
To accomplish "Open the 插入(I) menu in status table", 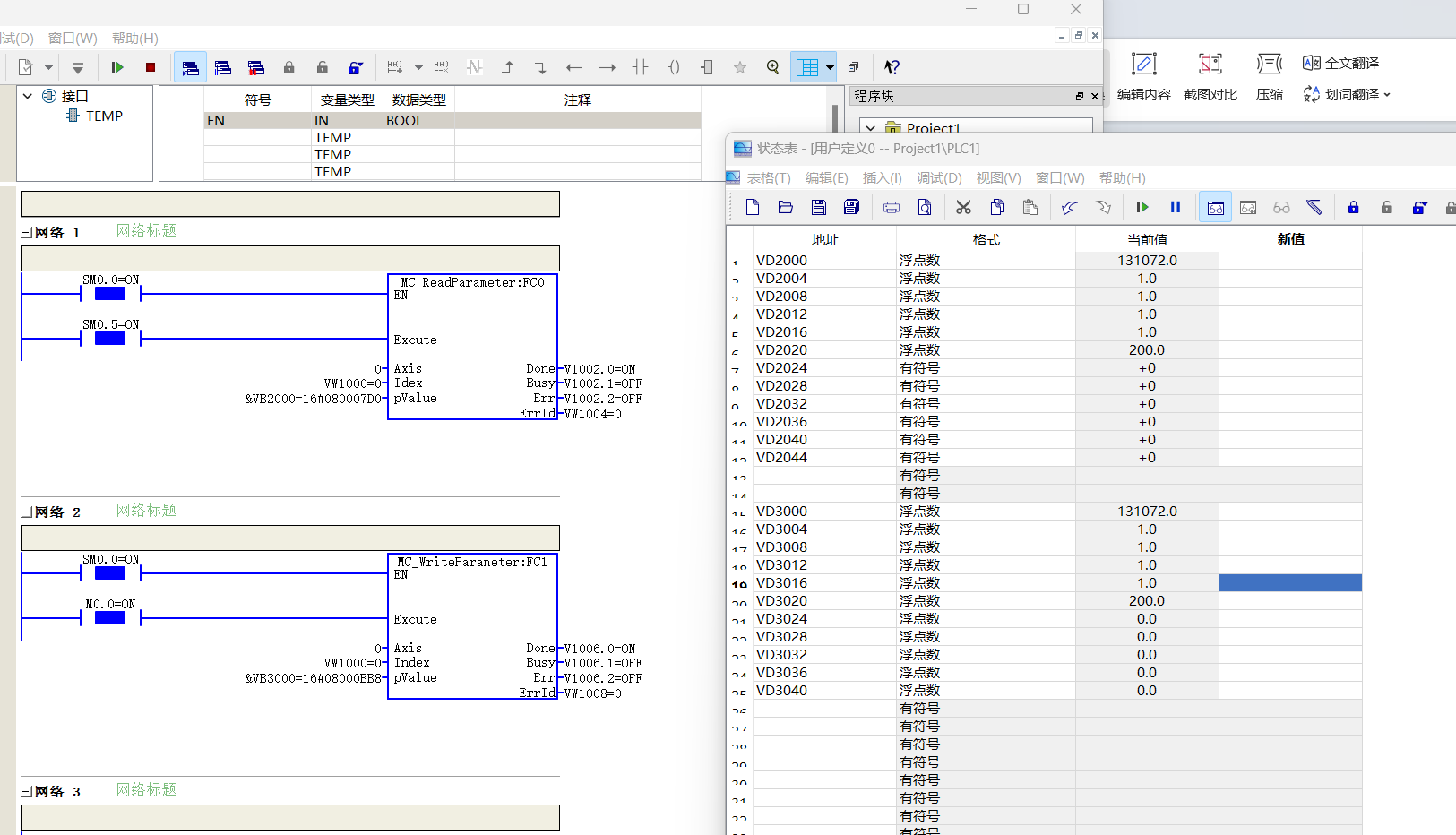I will click(882, 177).
